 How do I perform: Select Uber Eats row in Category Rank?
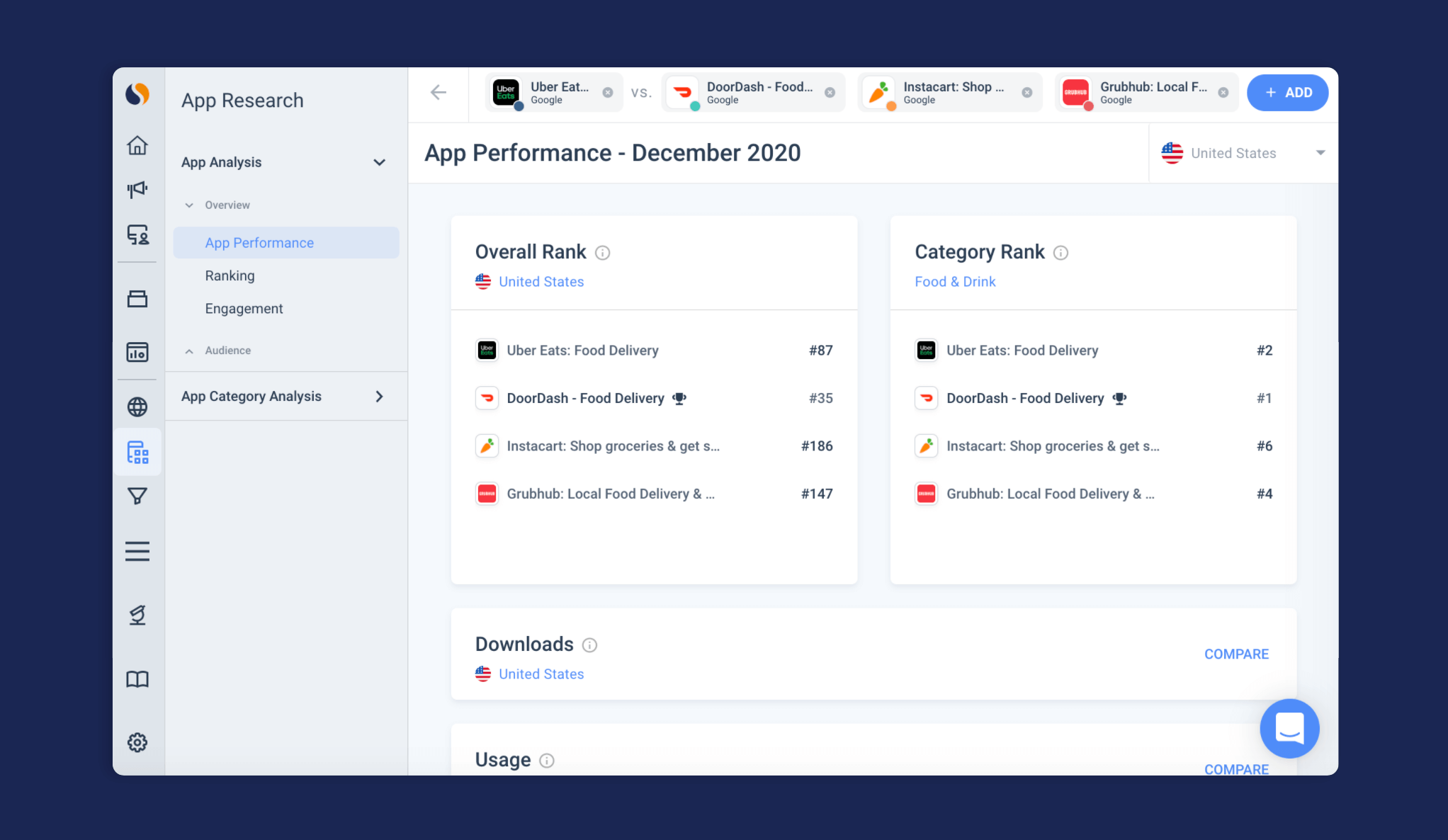[1094, 351]
